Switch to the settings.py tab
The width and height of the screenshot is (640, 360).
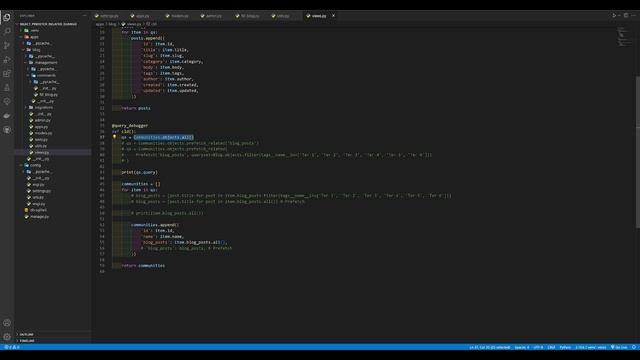tap(107, 16)
